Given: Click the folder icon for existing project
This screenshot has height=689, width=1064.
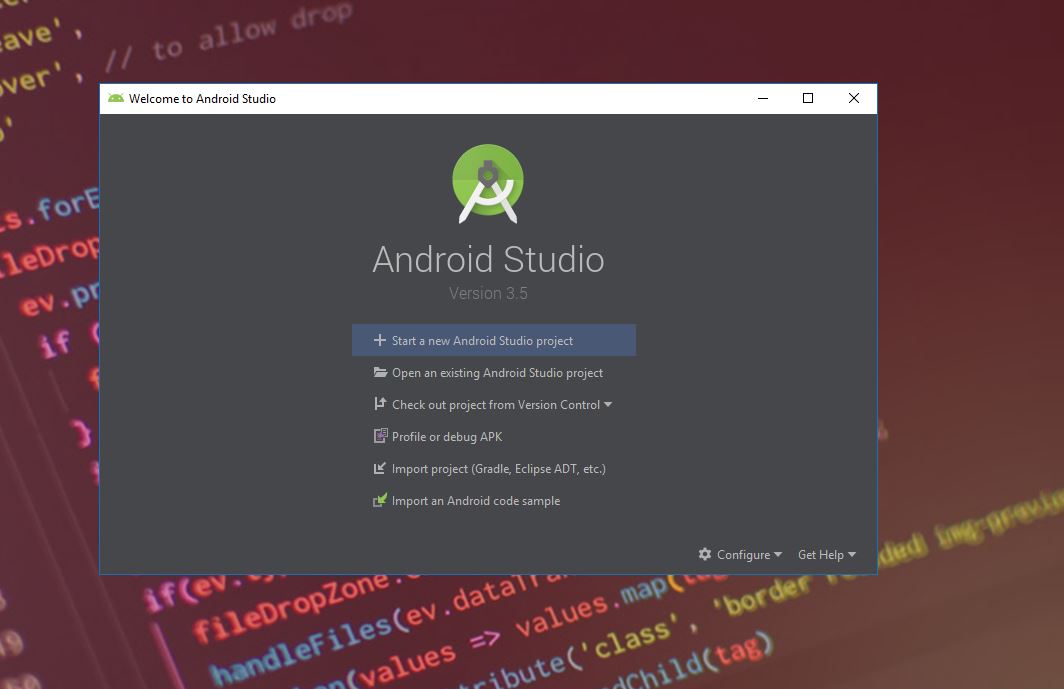Looking at the screenshot, I should pos(380,372).
